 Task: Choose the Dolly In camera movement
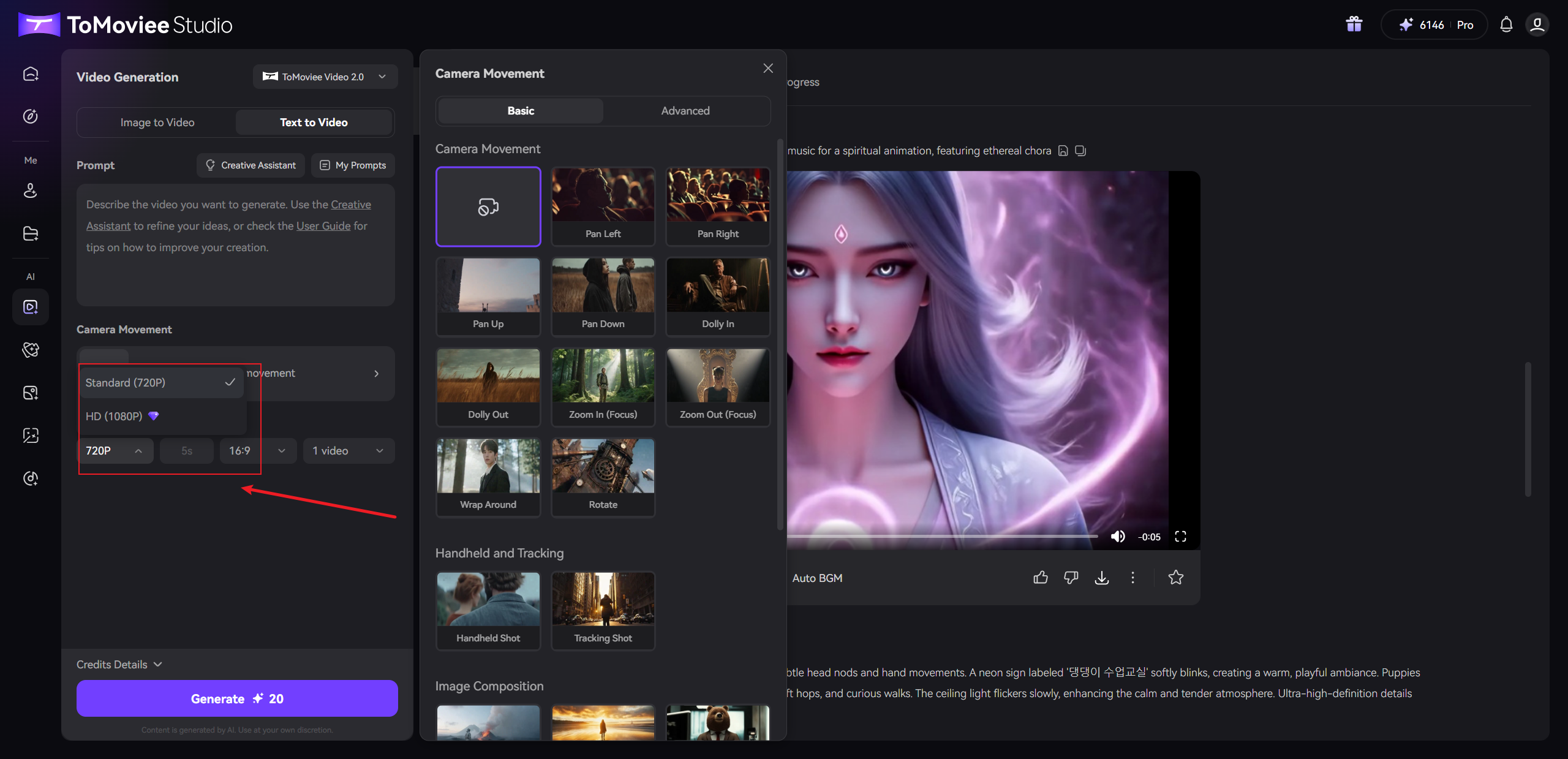click(718, 296)
